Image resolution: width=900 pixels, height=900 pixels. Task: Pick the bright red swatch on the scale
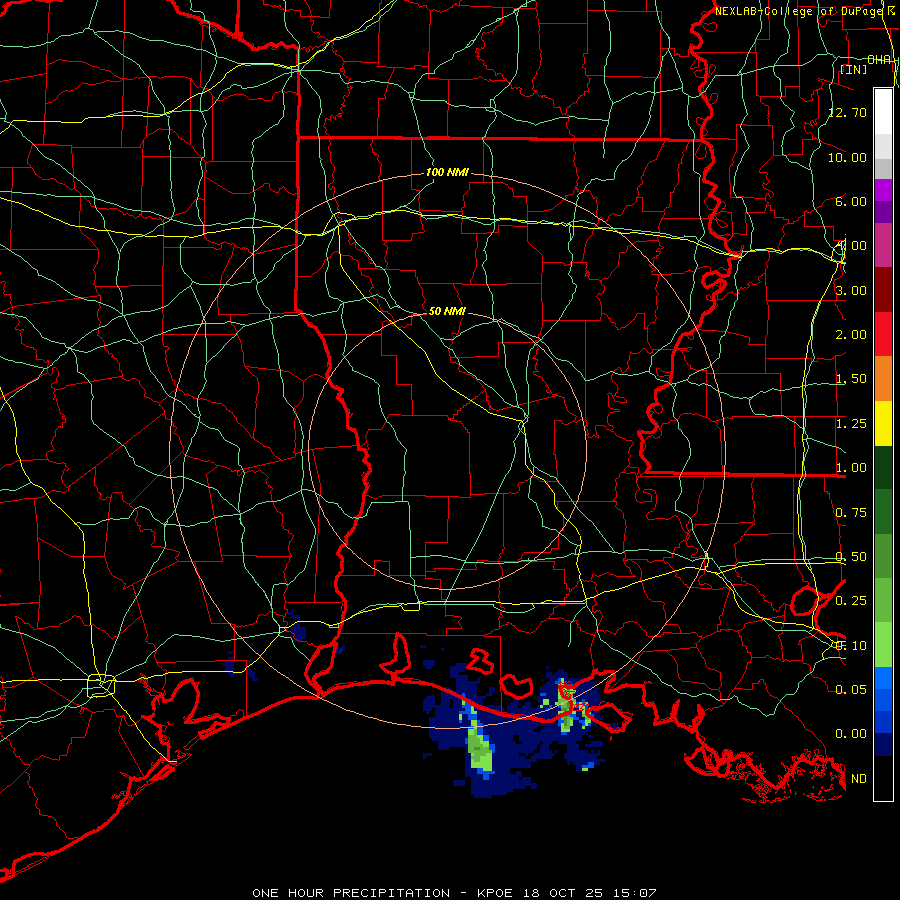tap(883, 334)
